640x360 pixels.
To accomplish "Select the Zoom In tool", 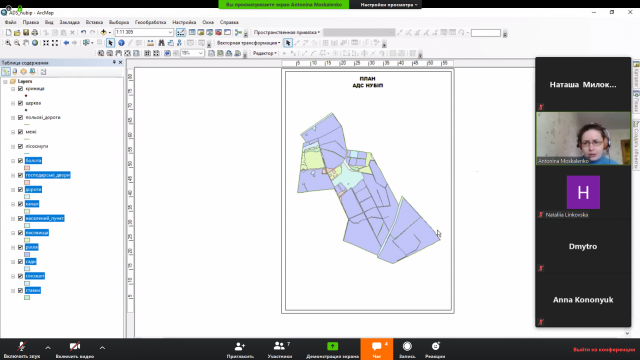I will tap(8, 43).
